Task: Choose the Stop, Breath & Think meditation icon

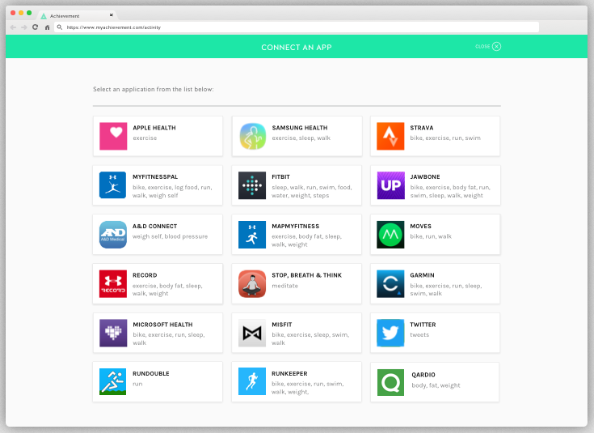Action: click(252, 284)
